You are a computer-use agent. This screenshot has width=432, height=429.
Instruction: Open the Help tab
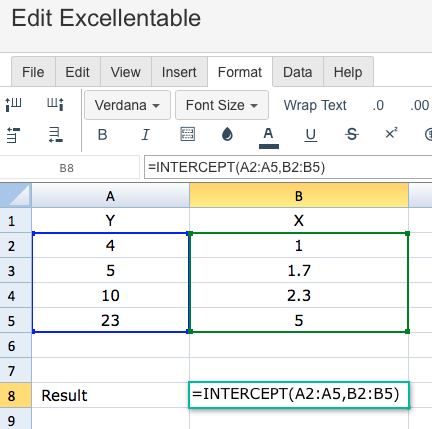pyautogui.click(x=348, y=72)
